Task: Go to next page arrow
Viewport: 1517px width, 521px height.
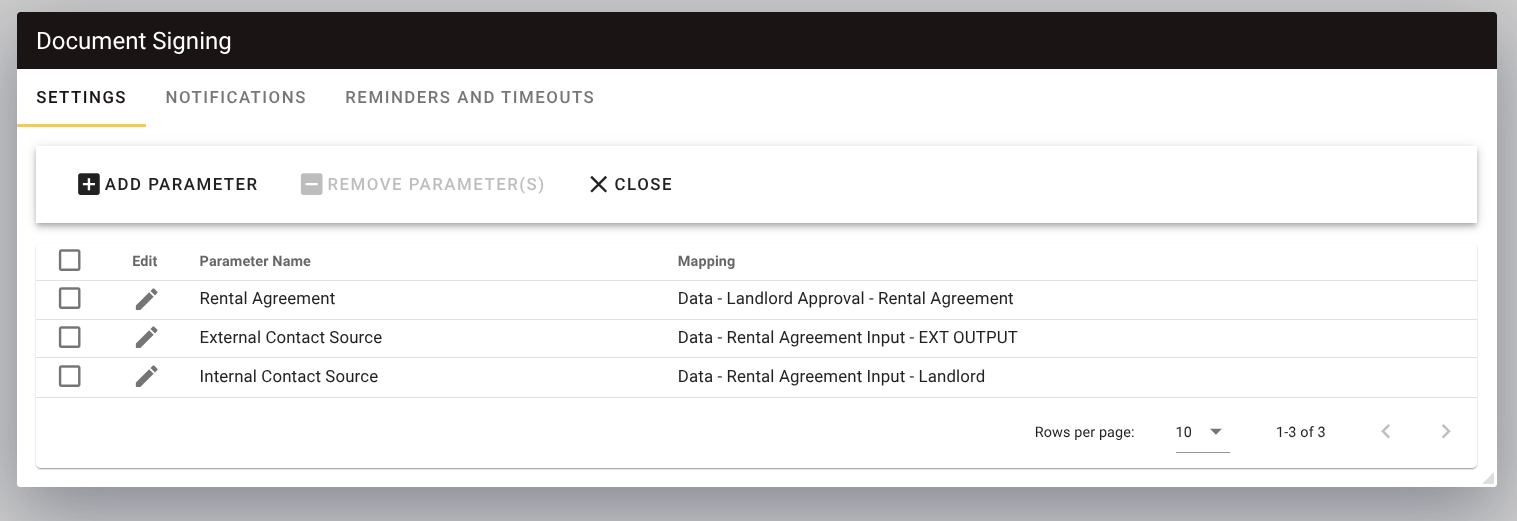Action: pos(1446,432)
